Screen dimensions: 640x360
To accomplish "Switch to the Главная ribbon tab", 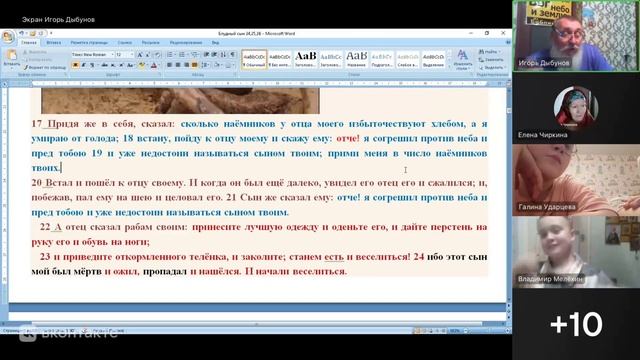I will click(x=29, y=42).
